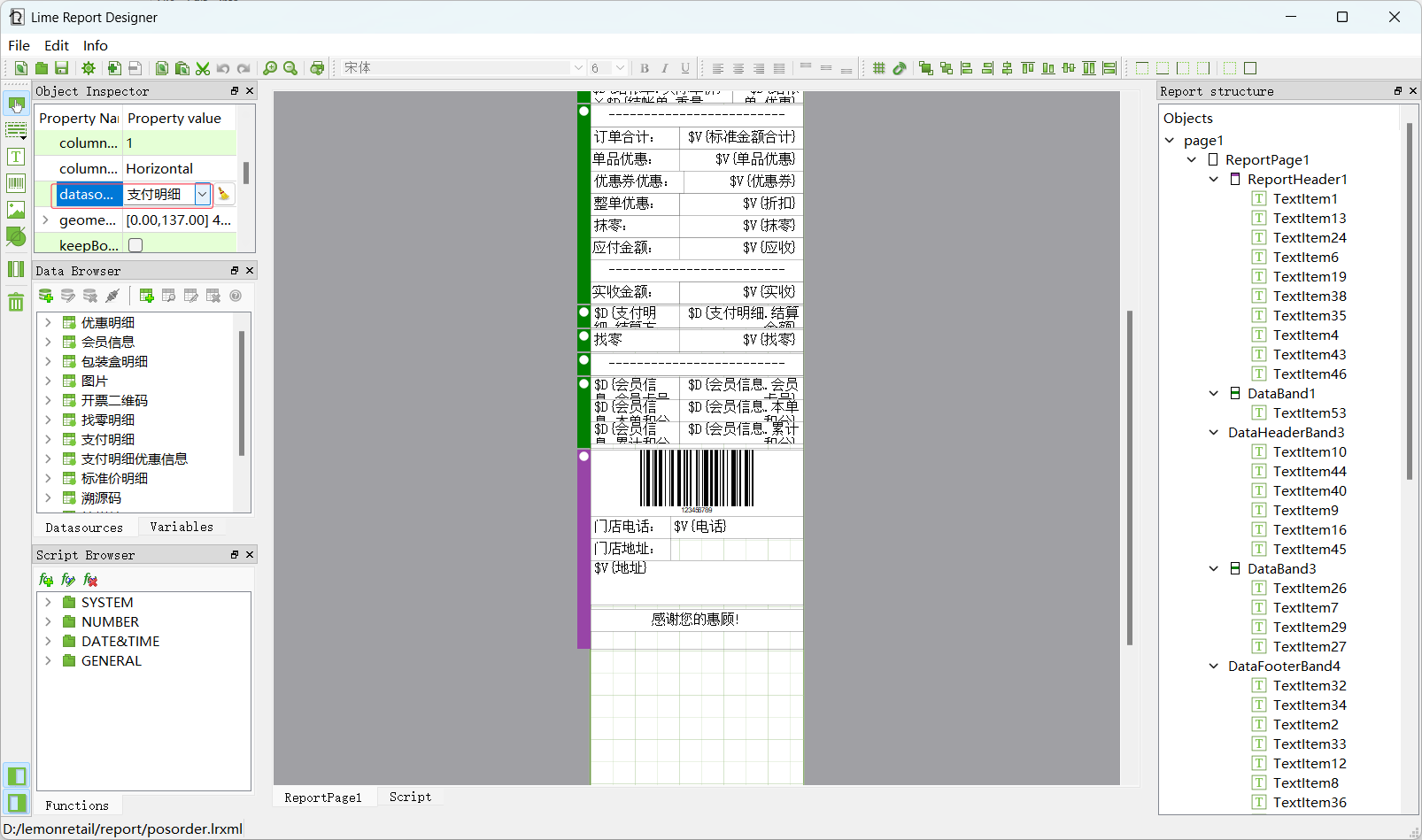Toggle keepBottomSpace checkbox in Object Inspector
The image size is (1422, 840).
(135, 245)
